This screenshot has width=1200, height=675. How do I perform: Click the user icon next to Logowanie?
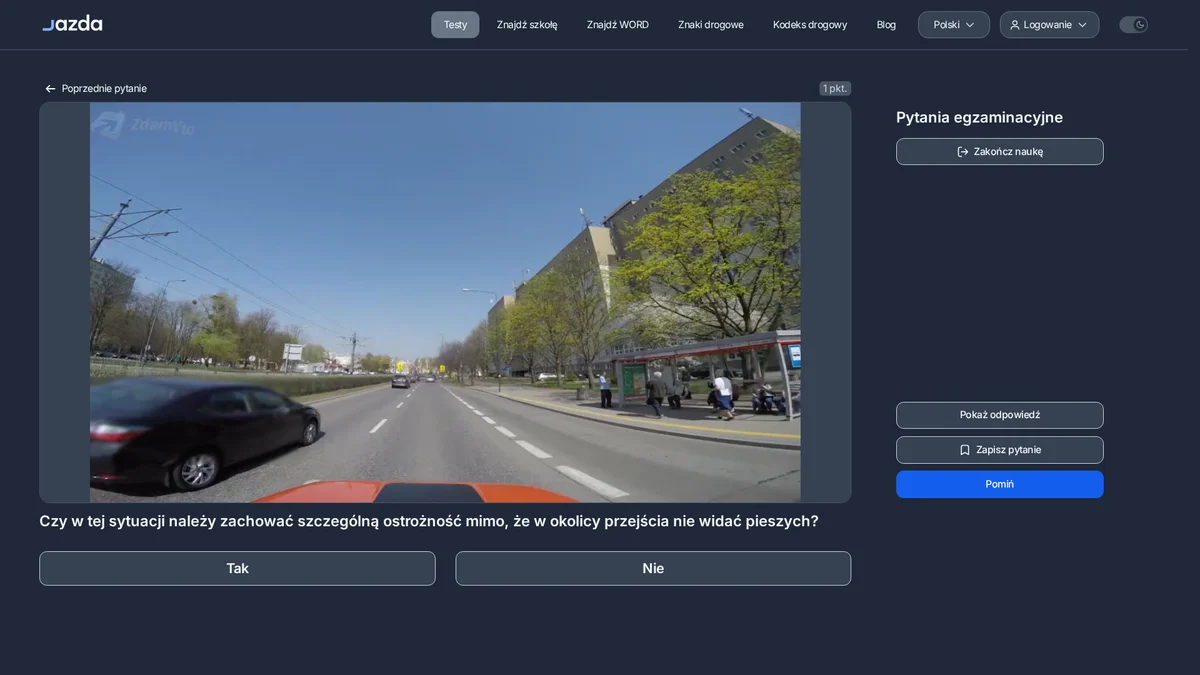[x=1015, y=25]
